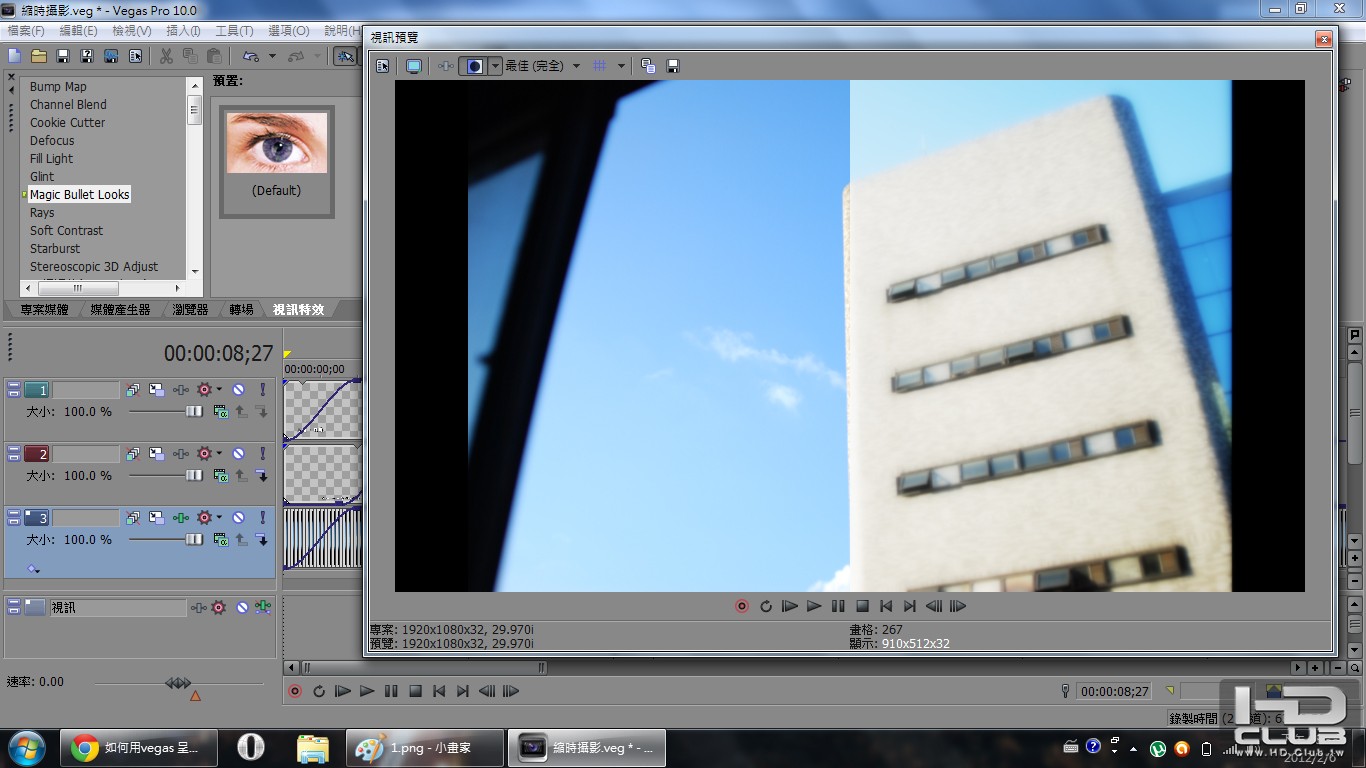Mute video track 1
The height and width of the screenshot is (768, 1366).
238,390
